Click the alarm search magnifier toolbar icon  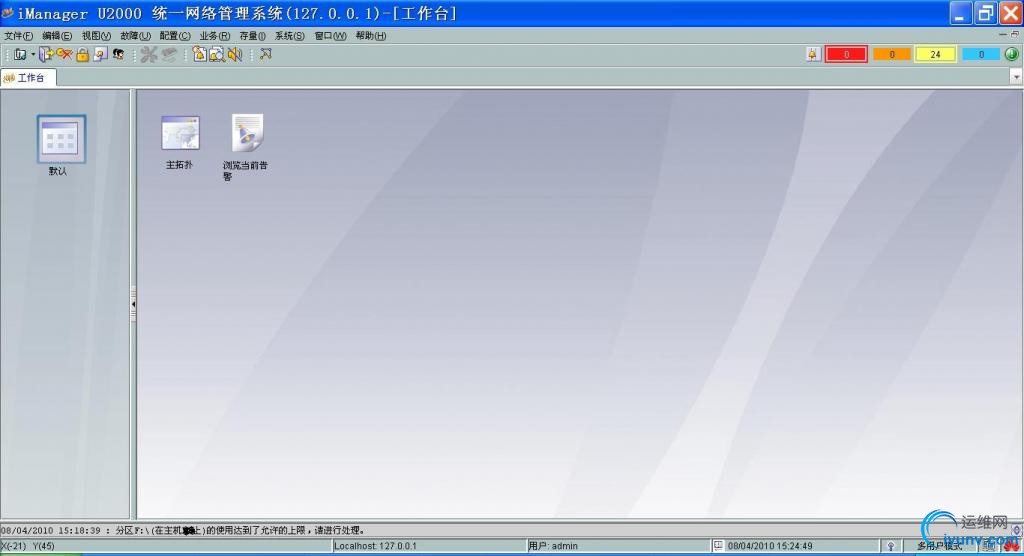click(x=217, y=55)
